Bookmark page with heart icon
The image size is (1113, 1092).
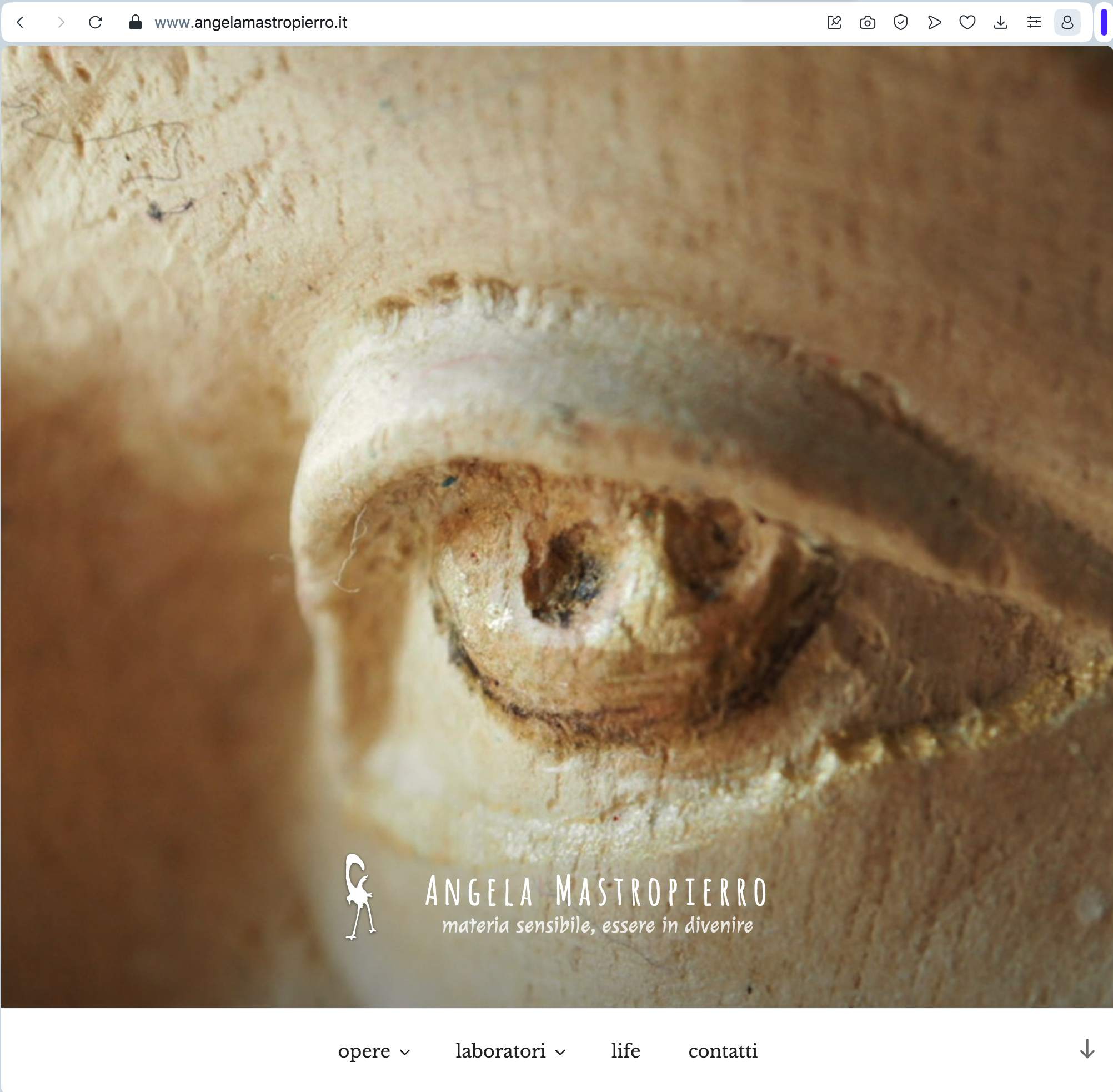pyautogui.click(x=967, y=22)
